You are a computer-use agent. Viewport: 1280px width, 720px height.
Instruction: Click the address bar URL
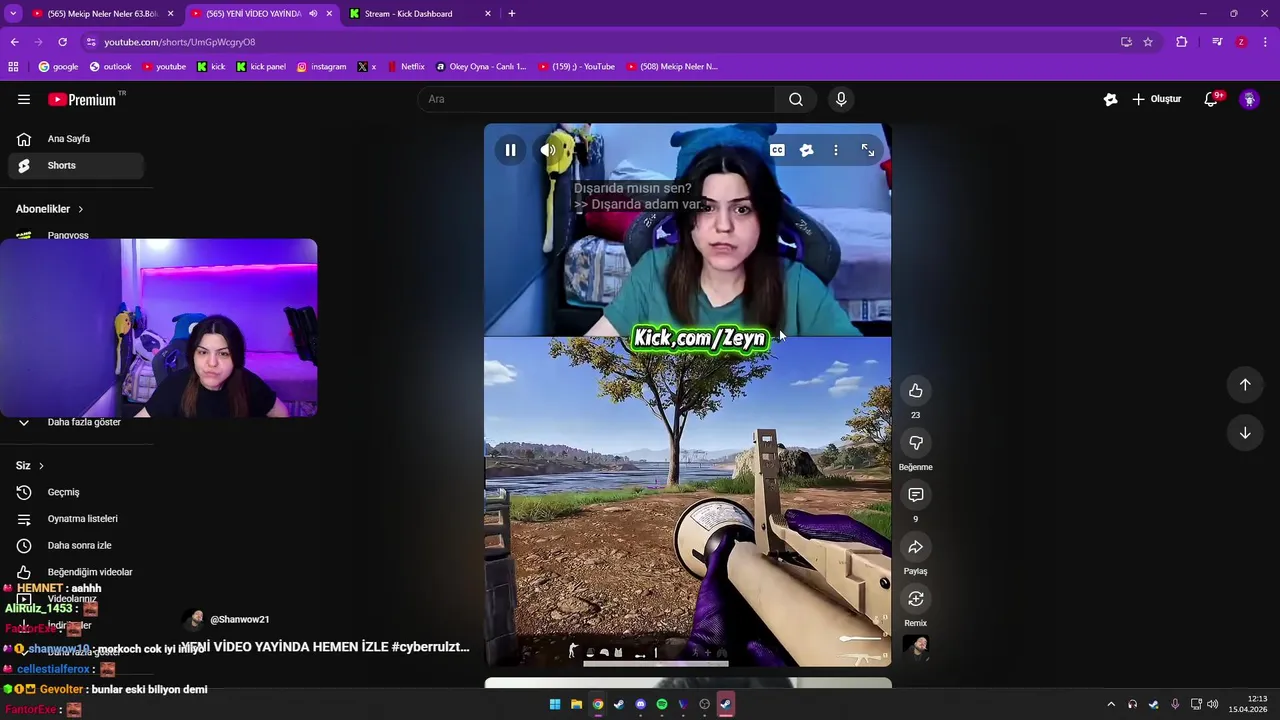pyautogui.click(x=180, y=42)
